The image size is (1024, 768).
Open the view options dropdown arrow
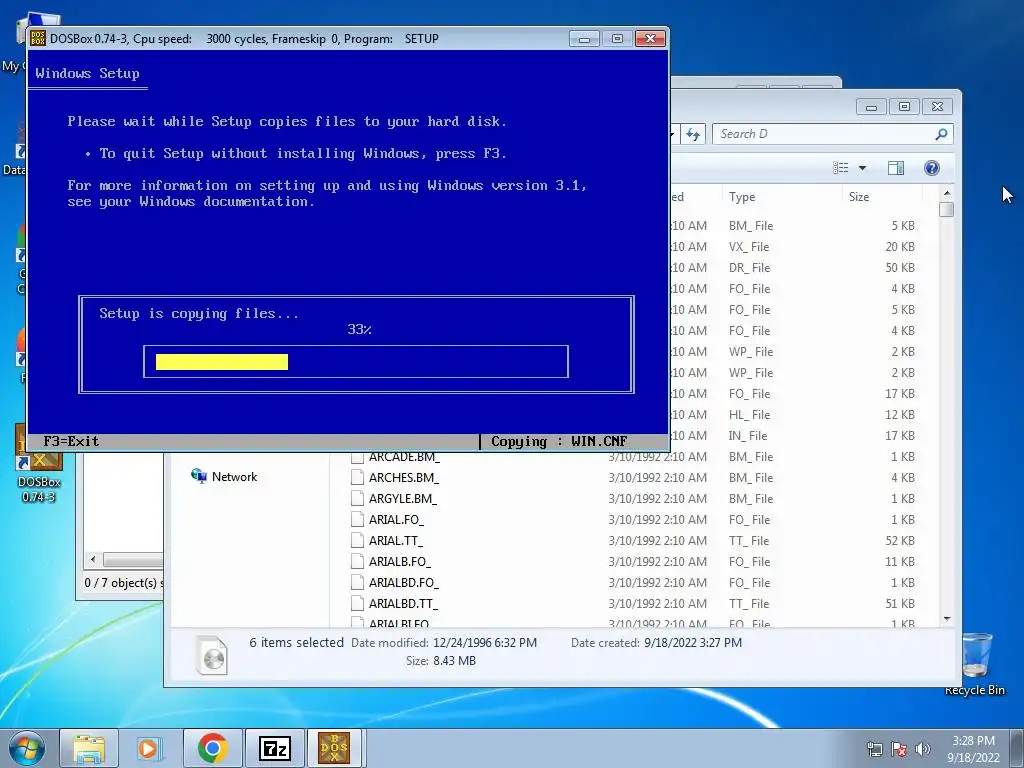[862, 168]
